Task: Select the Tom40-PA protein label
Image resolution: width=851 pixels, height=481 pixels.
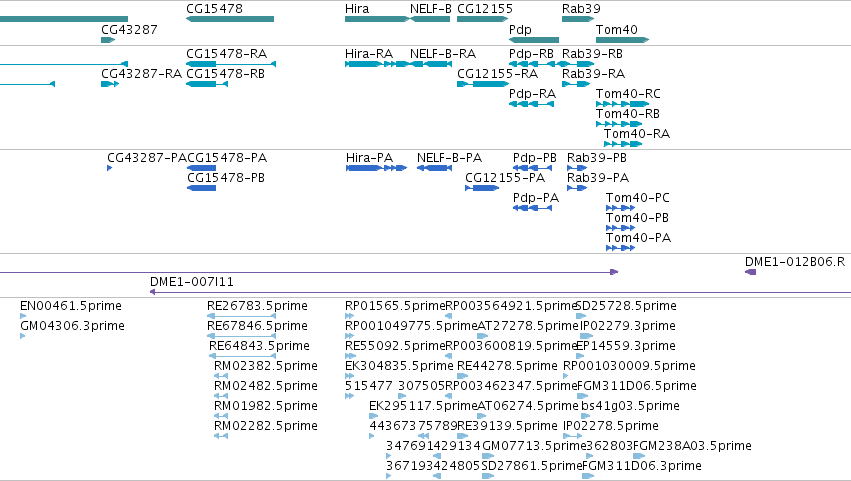Action: pos(638,238)
